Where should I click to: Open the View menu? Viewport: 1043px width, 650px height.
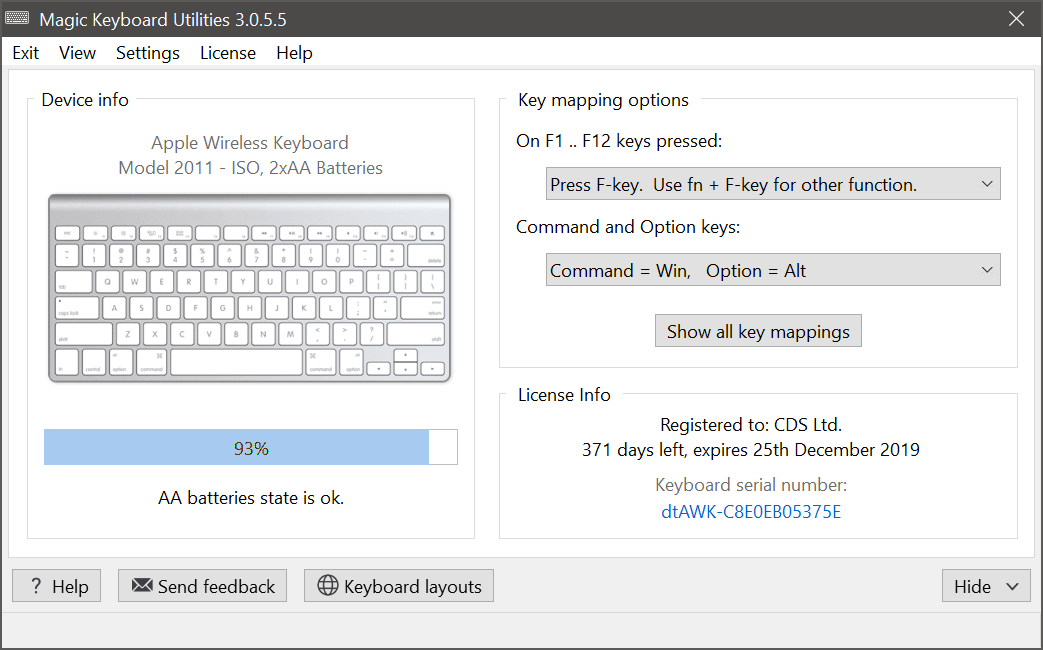point(77,52)
